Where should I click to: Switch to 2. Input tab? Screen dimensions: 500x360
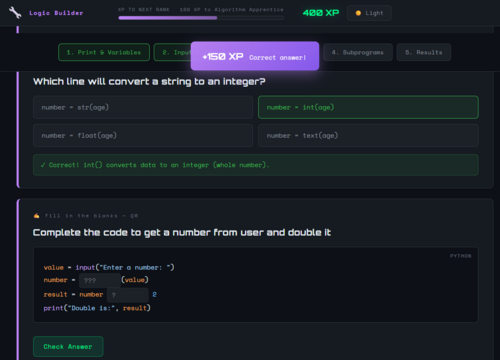click(172, 52)
